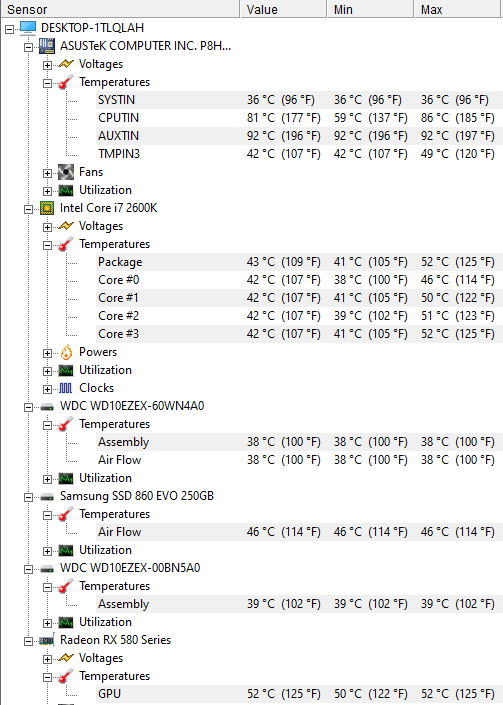This screenshot has height=705, width=503.
Task: Expand the motherboard Voltages node
Action: [47, 65]
